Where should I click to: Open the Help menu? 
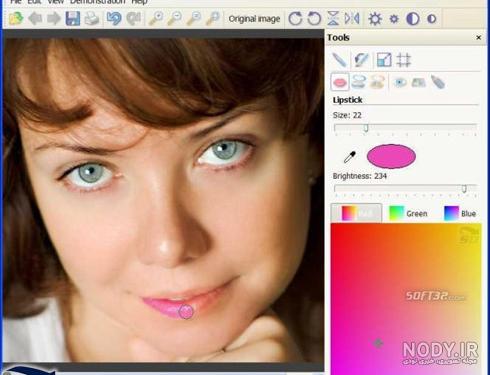(139, 2)
